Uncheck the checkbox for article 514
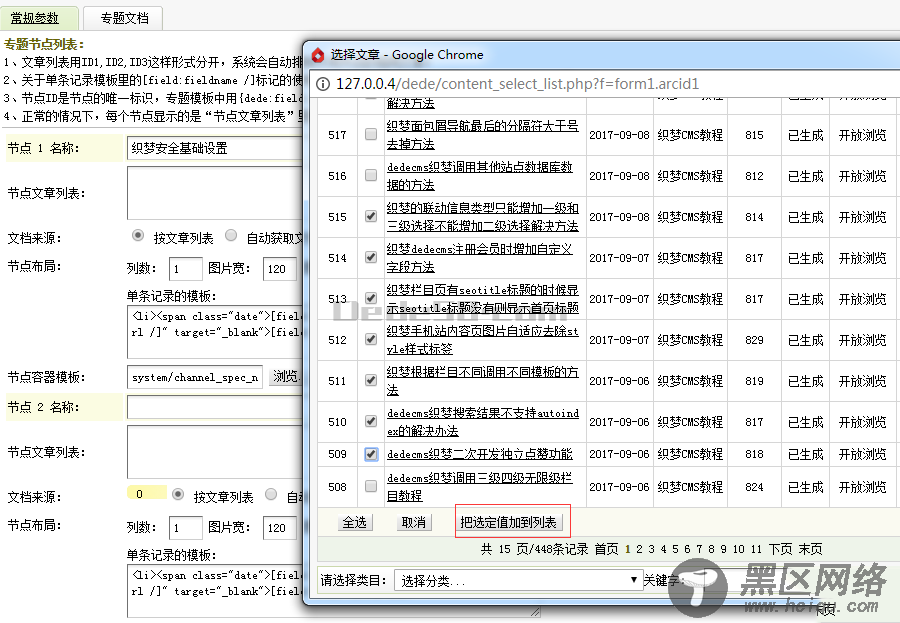Image resolution: width=900 pixels, height=623 pixels. pyautogui.click(x=371, y=257)
